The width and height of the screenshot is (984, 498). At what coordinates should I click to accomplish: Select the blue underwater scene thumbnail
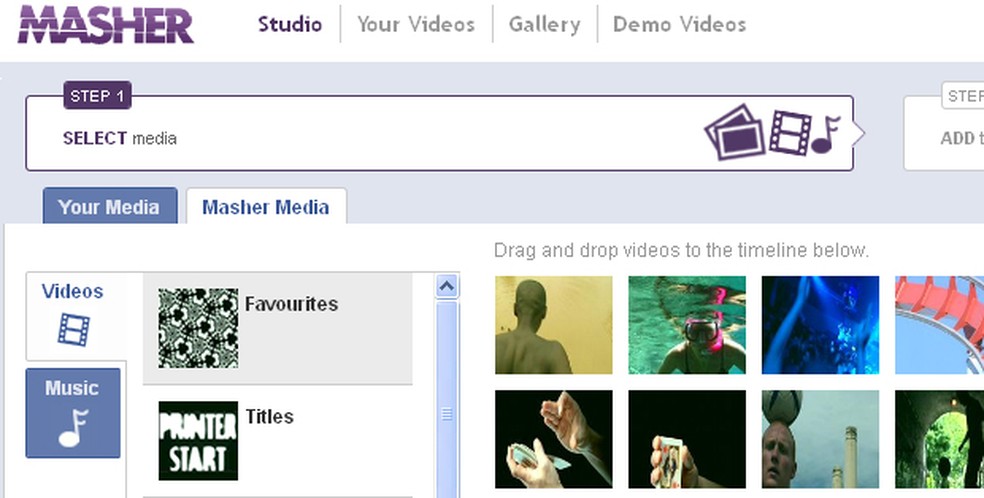[x=820, y=325]
